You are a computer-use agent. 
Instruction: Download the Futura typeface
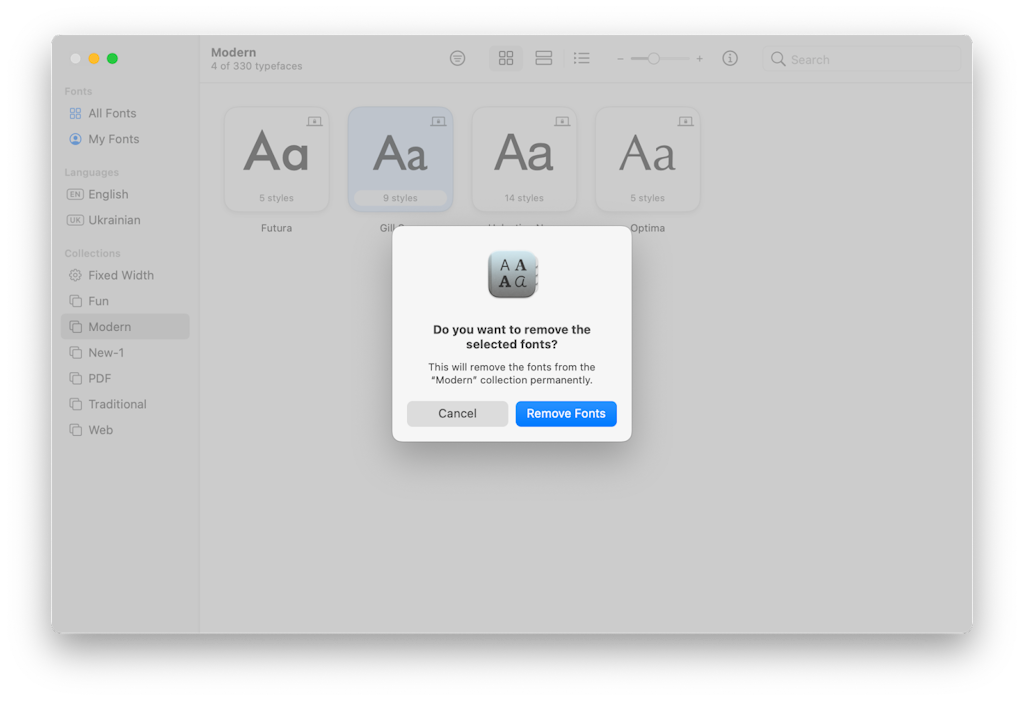315,121
